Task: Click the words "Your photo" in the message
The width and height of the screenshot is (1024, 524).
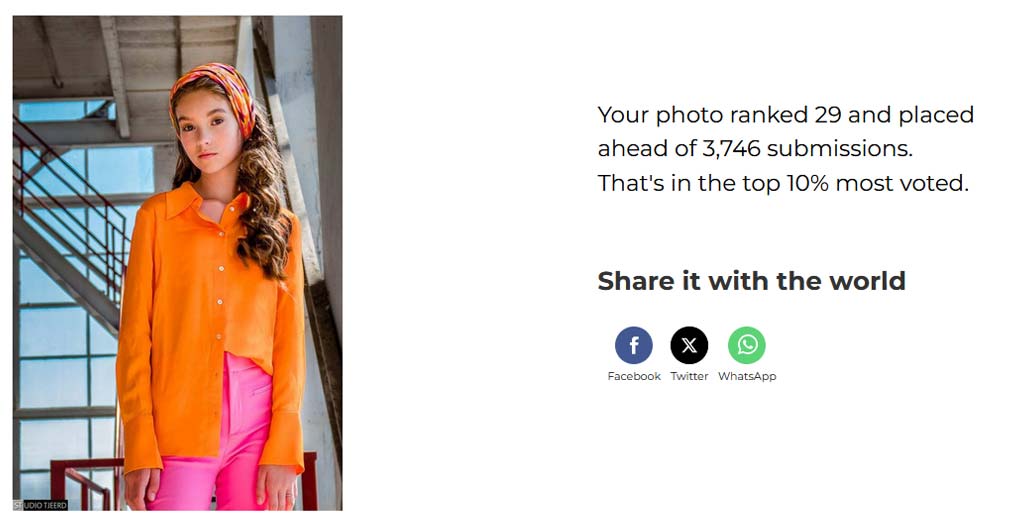Action: tap(660, 115)
